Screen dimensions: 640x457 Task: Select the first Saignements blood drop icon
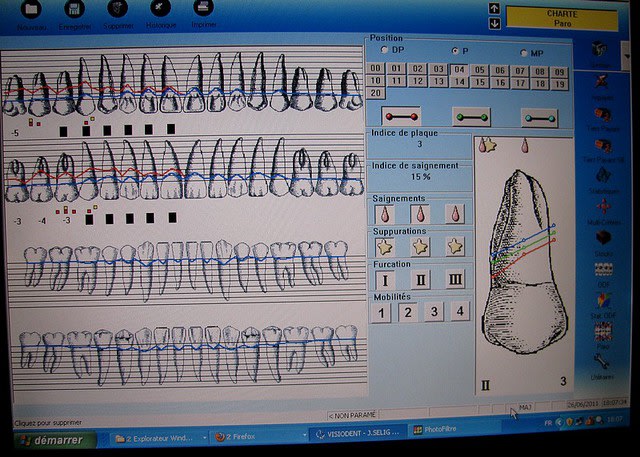[385, 213]
